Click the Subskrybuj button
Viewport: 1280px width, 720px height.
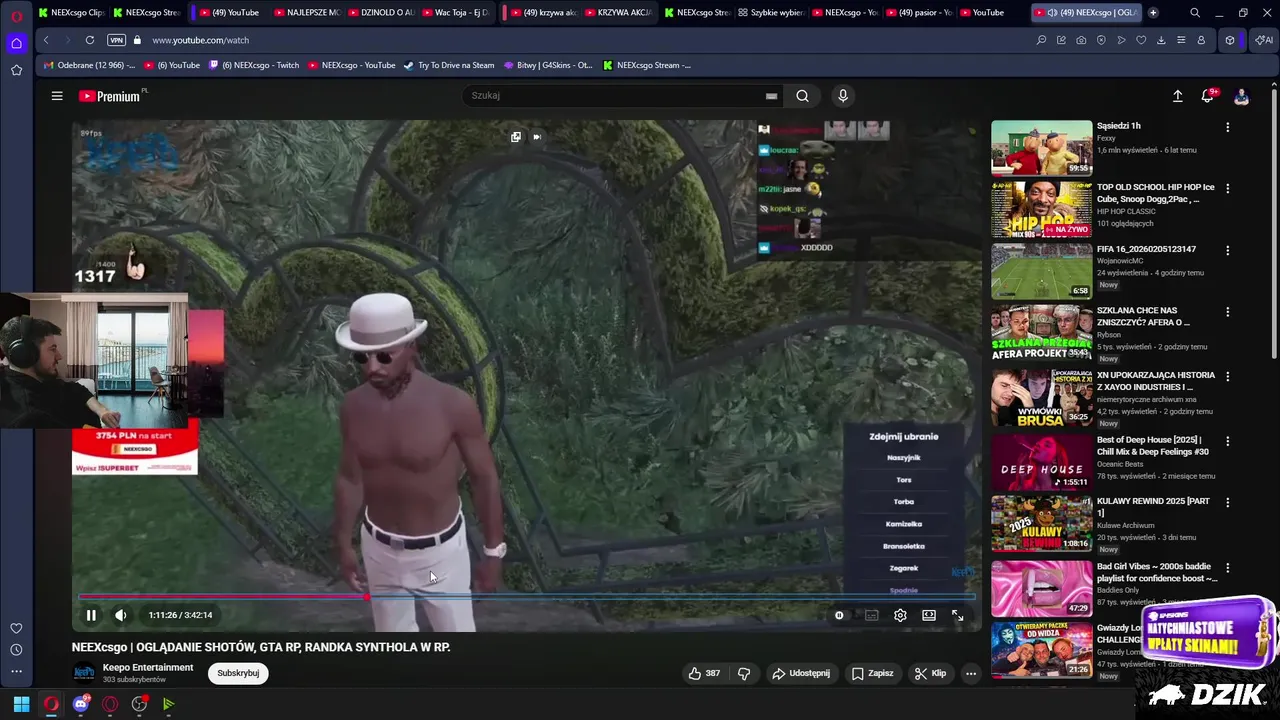tap(238, 673)
